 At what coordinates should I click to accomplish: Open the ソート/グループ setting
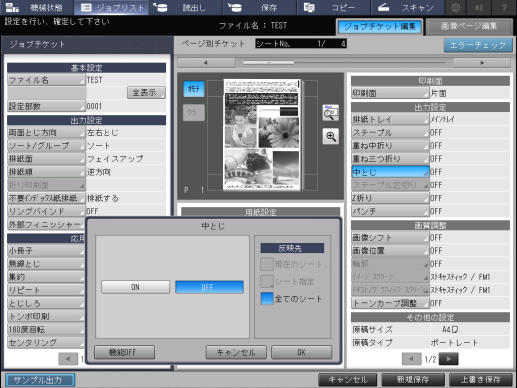(46, 146)
